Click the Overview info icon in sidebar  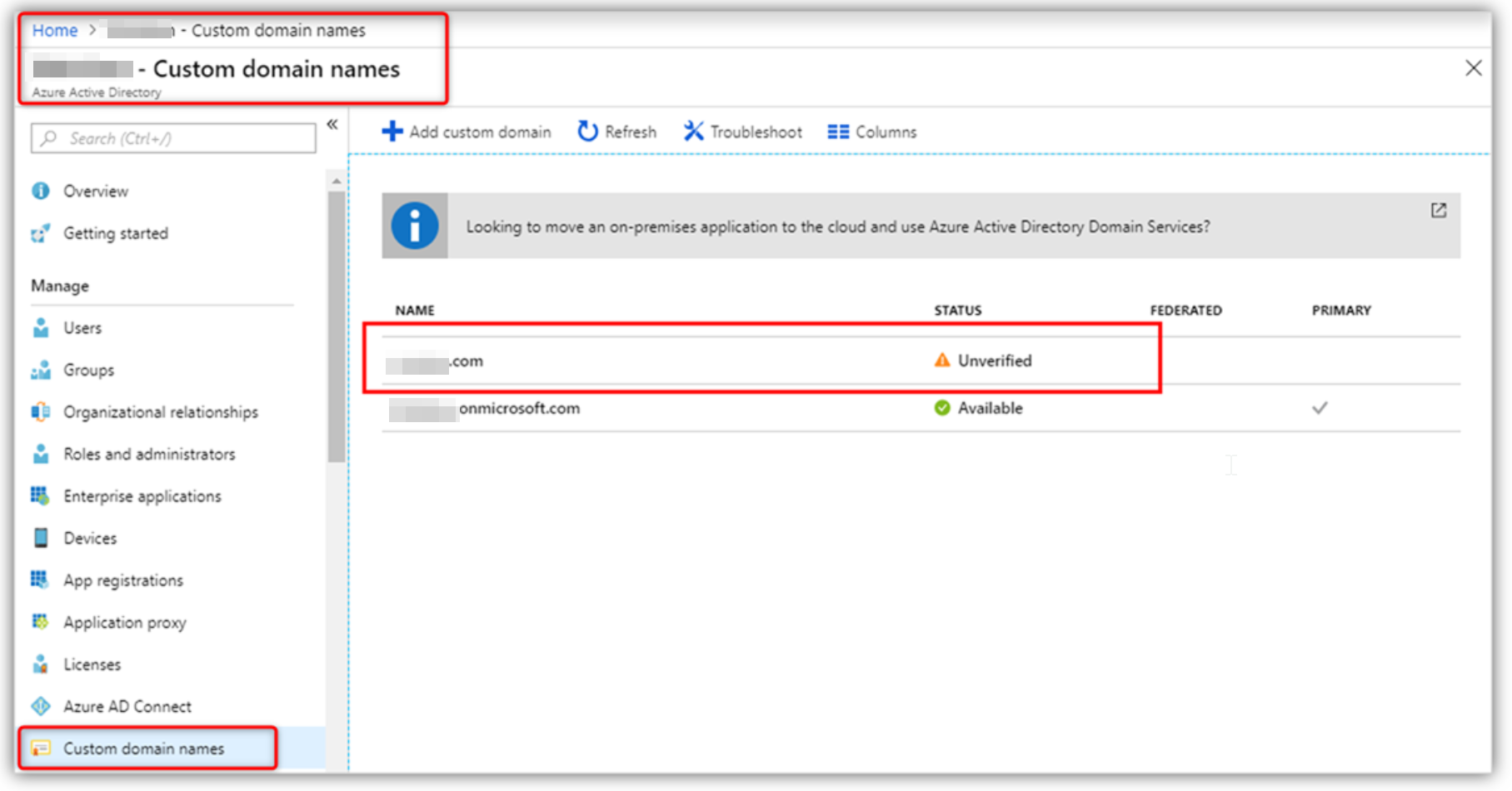click(x=41, y=191)
